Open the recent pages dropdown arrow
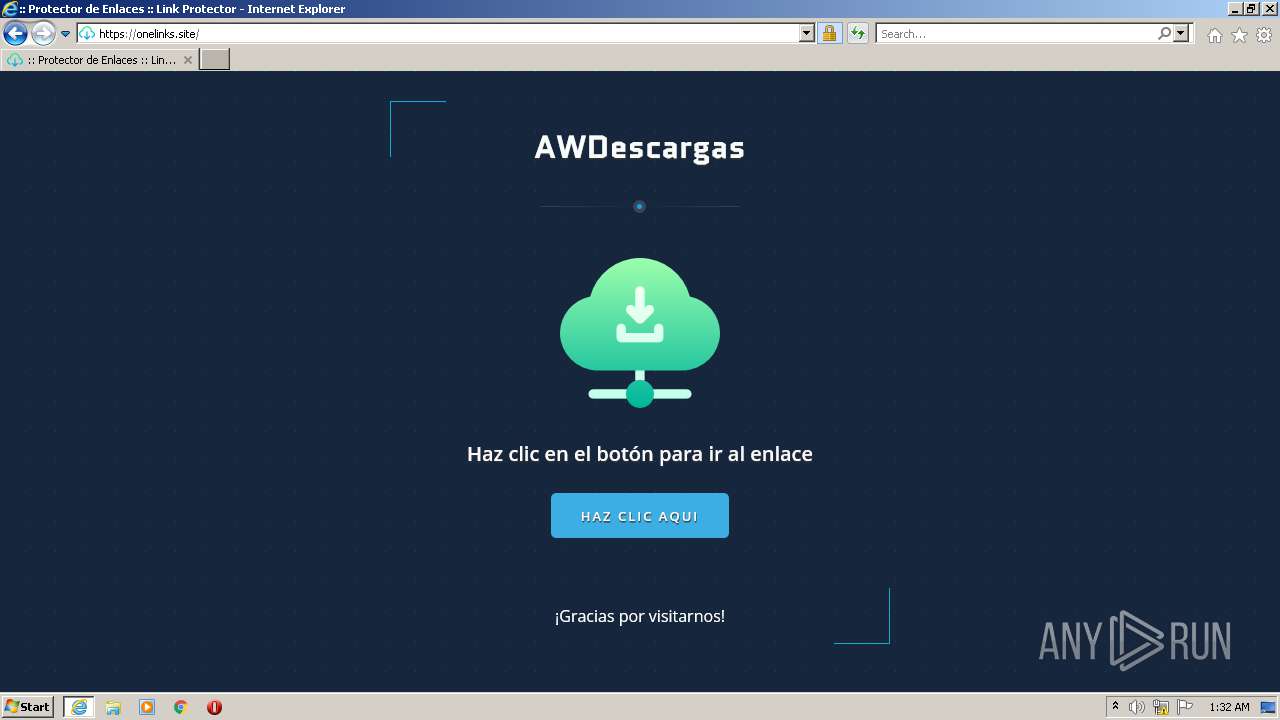The height and width of the screenshot is (720, 1280). pyautogui.click(x=66, y=34)
